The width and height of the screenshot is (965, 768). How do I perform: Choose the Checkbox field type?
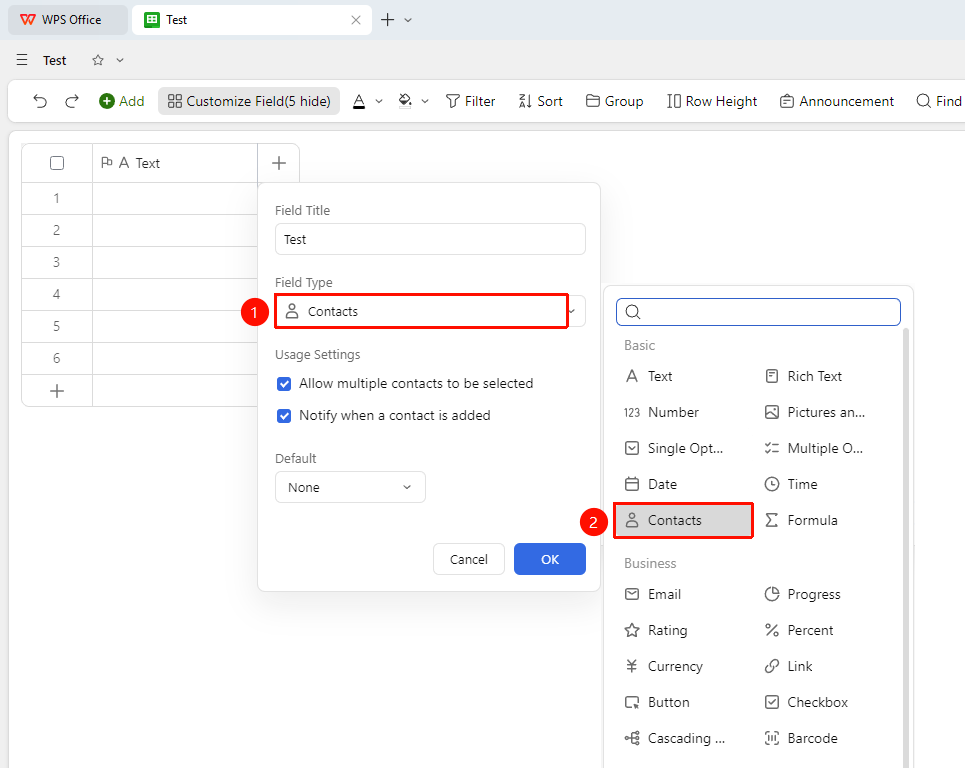click(x=806, y=702)
